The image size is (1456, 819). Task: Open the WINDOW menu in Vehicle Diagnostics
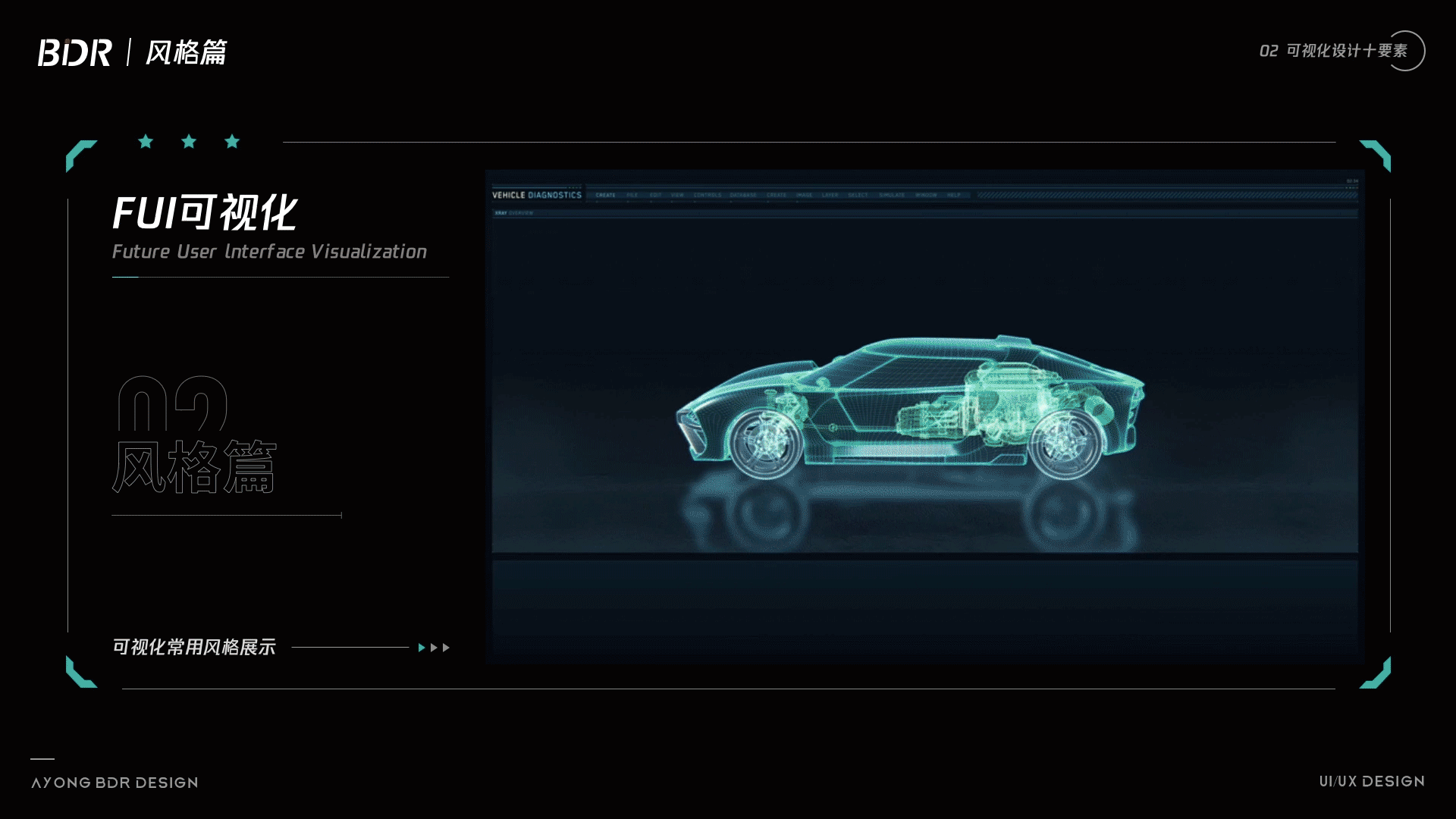(x=926, y=195)
